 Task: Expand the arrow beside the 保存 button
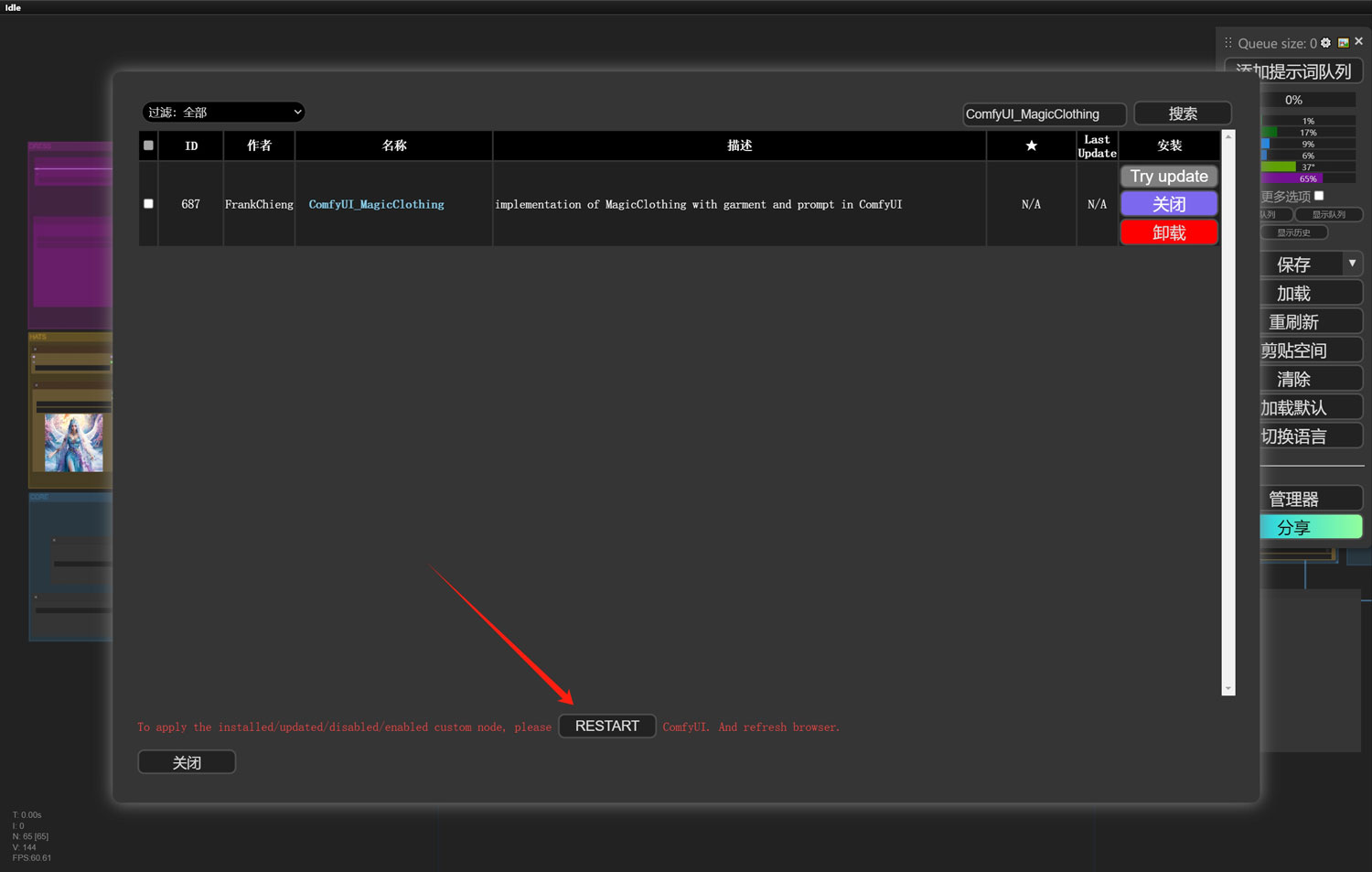pos(1352,264)
